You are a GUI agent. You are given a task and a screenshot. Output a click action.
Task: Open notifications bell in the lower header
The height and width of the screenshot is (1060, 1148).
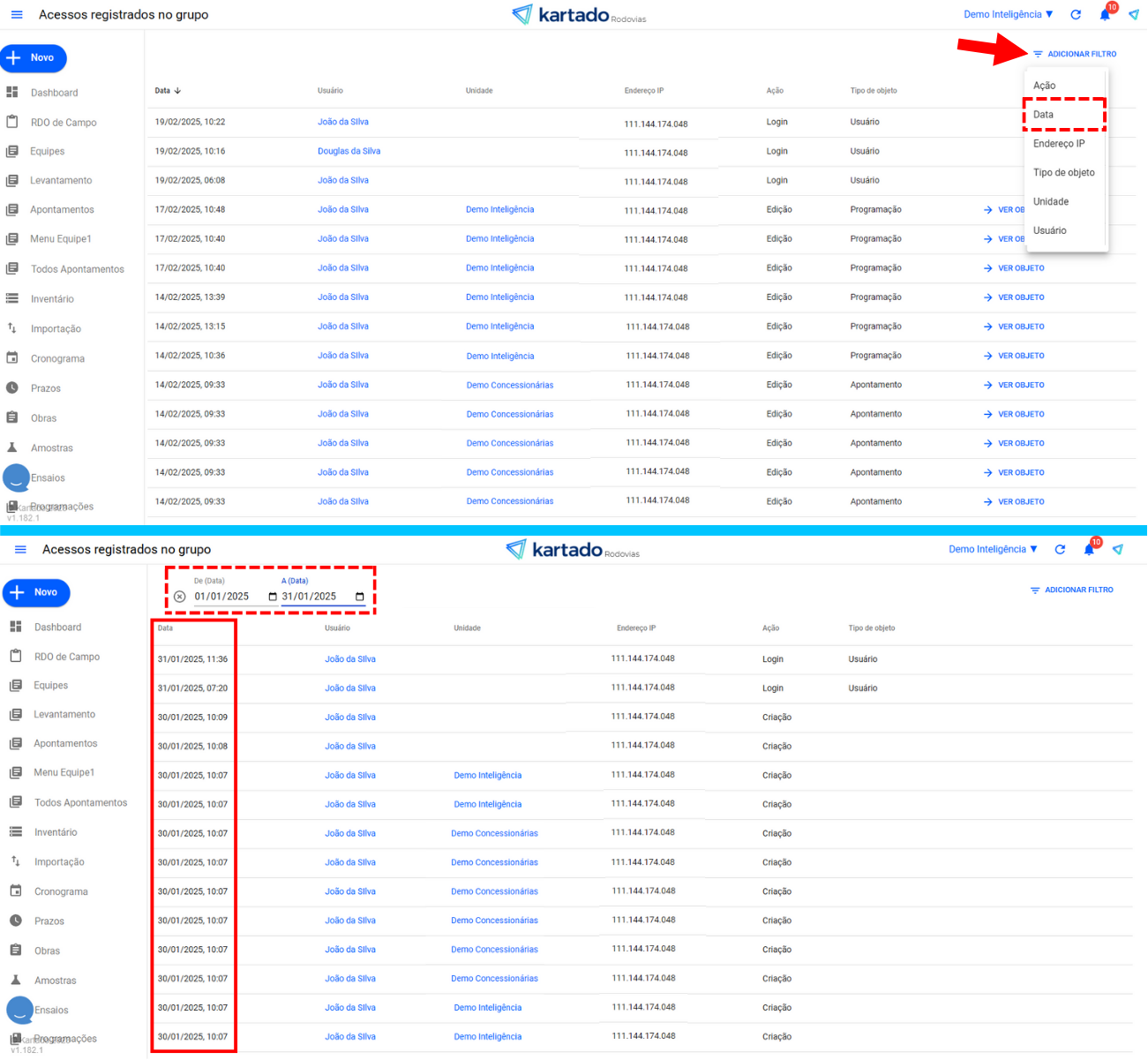1089,550
